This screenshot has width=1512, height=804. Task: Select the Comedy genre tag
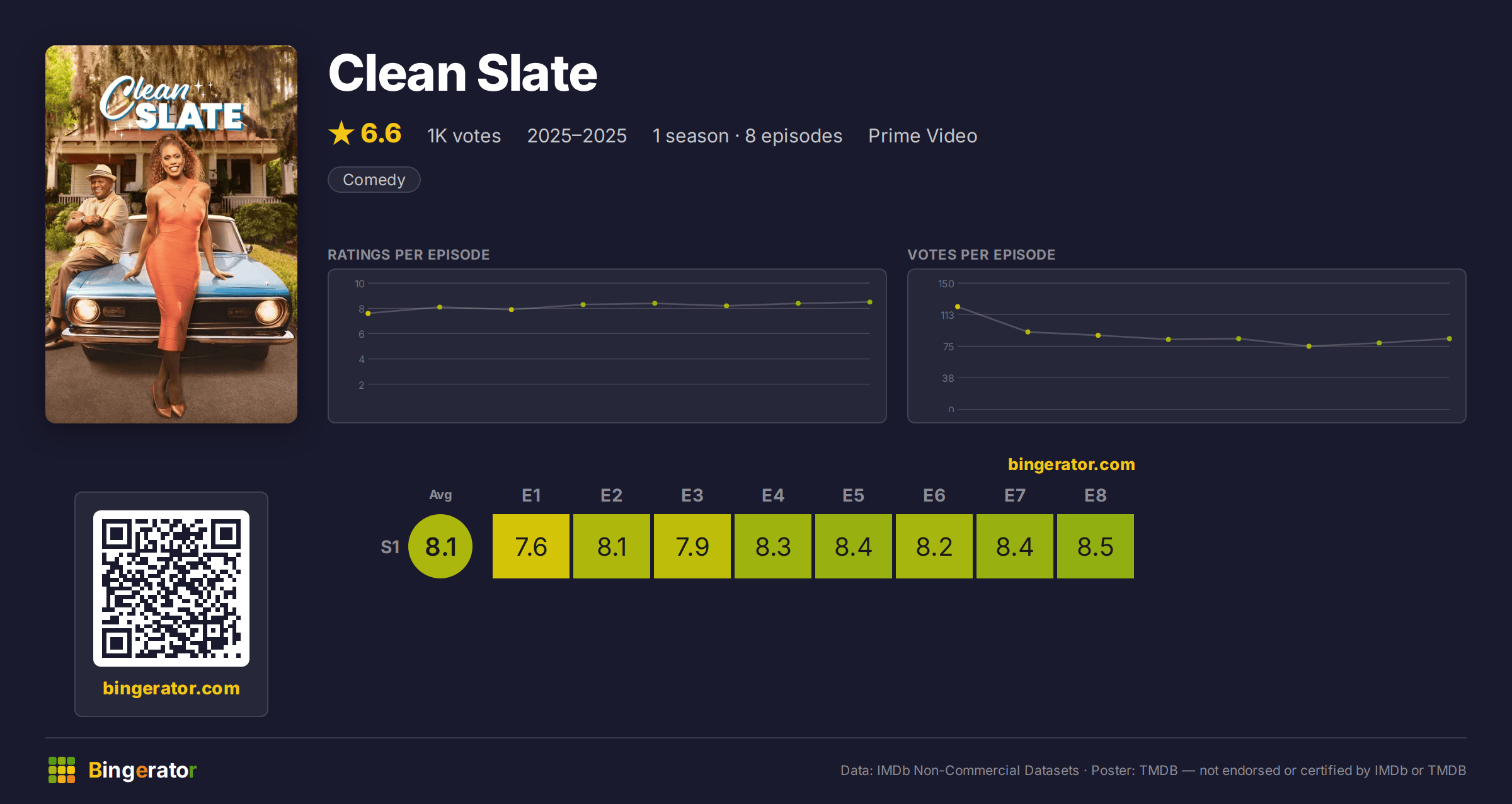pos(374,180)
